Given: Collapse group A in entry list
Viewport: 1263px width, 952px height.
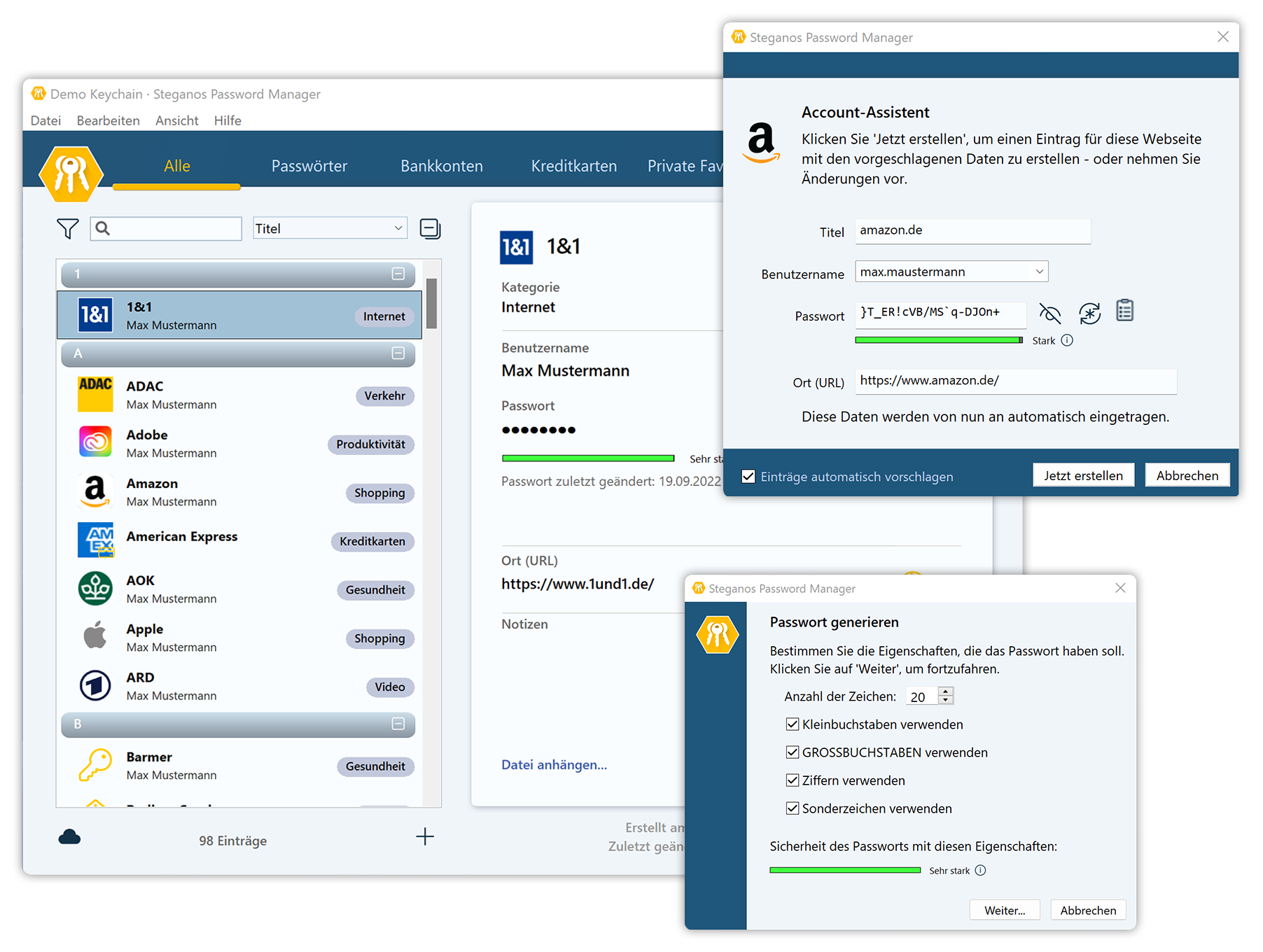Looking at the screenshot, I should pyautogui.click(x=398, y=353).
